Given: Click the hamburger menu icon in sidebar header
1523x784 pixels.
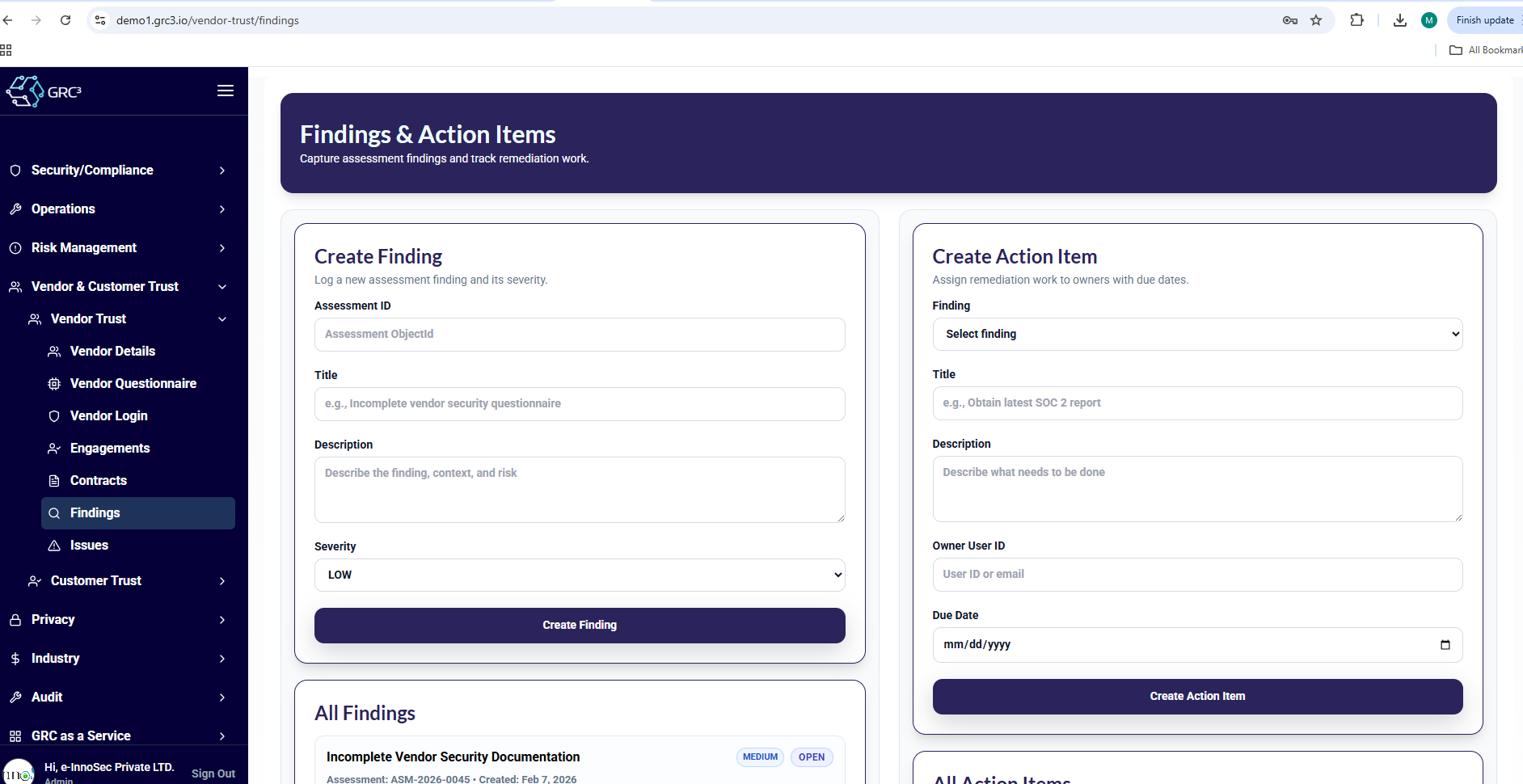Looking at the screenshot, I should click(226, 91).
